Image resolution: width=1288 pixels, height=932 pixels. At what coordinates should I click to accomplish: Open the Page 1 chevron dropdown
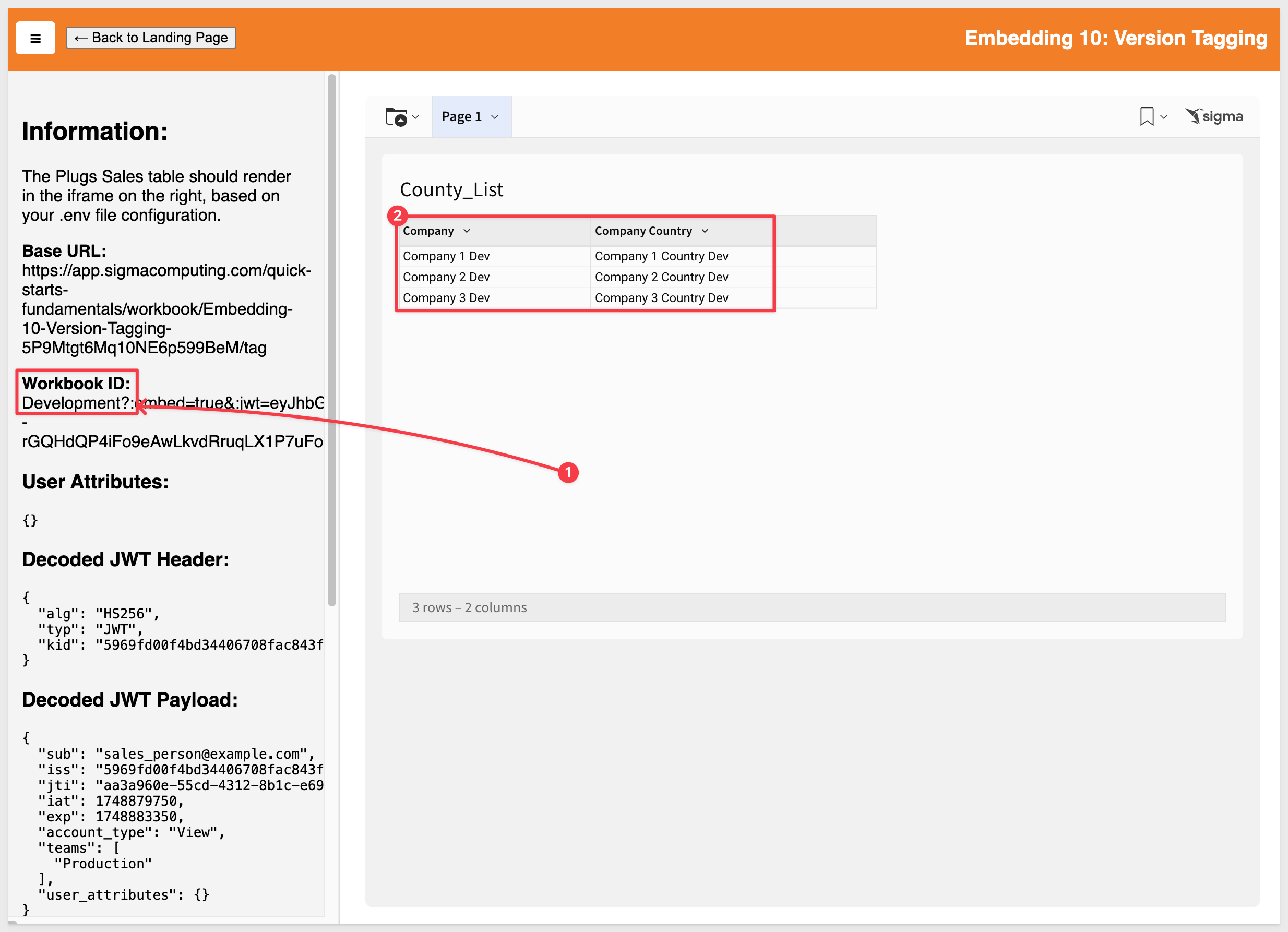pos(495,117)
